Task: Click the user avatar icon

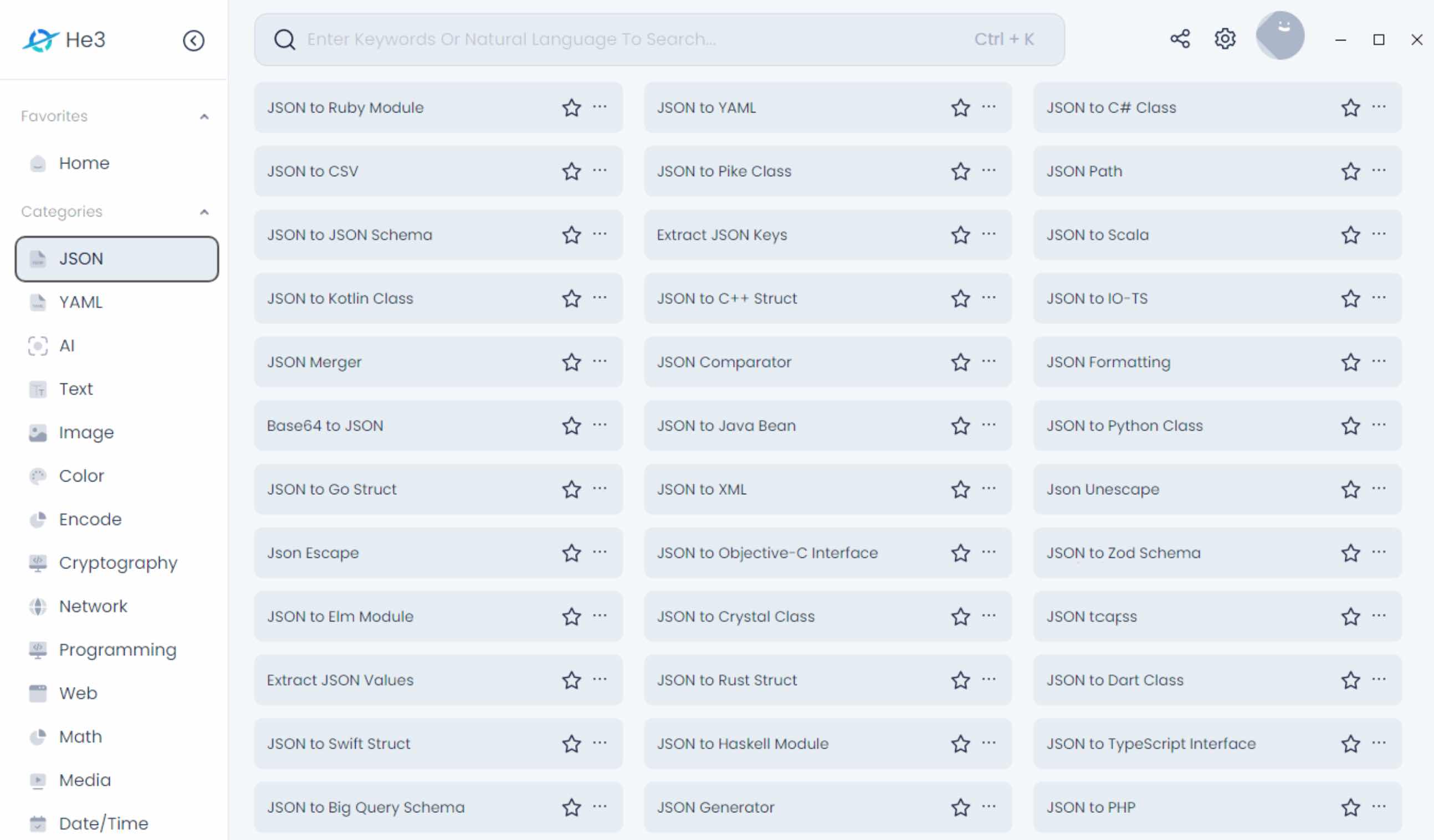Action: [1280, 35]
